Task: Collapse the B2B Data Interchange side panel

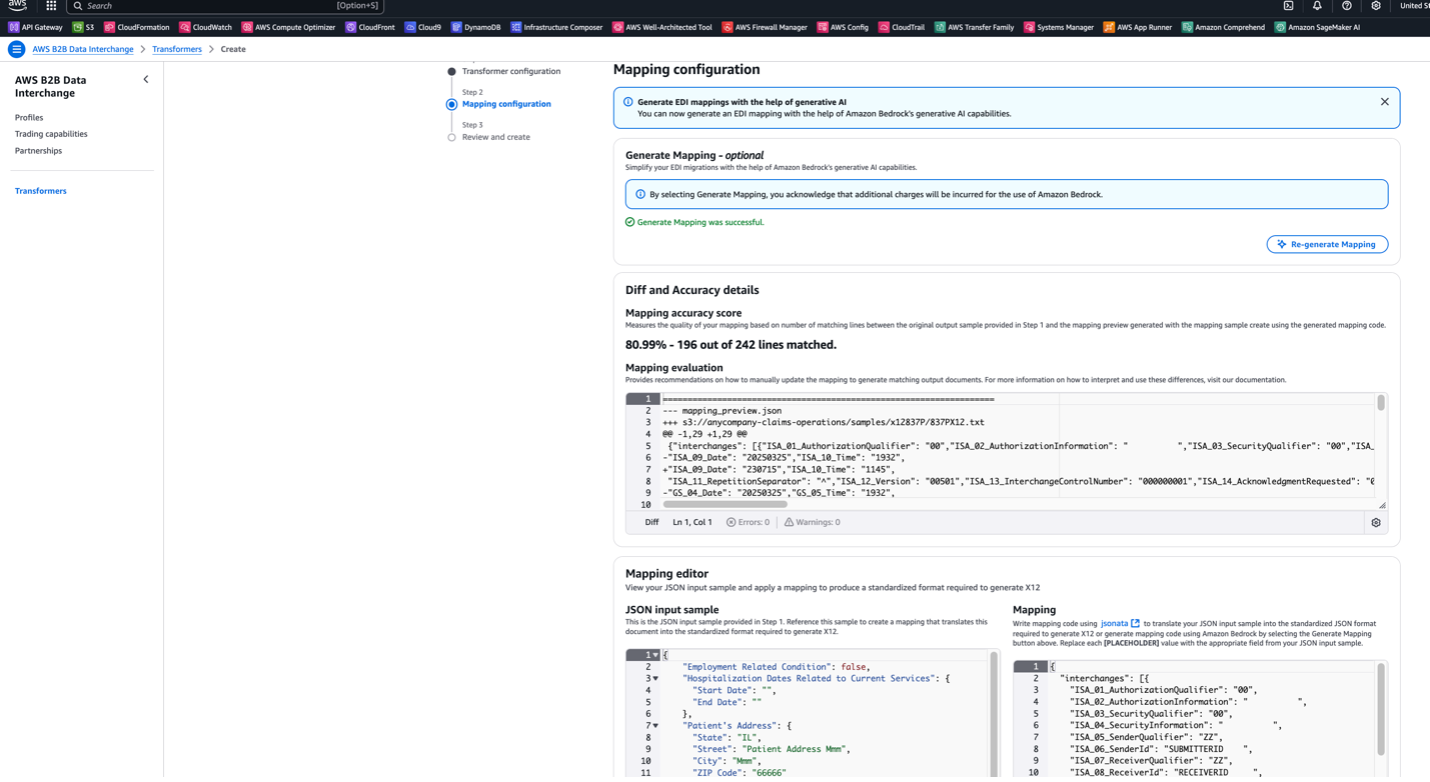Action: [145, 78]
